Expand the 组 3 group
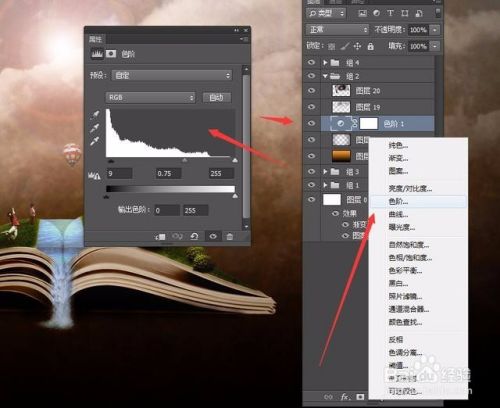The height and width of the screenshot is (408, 500). click(x=325, y=172)
